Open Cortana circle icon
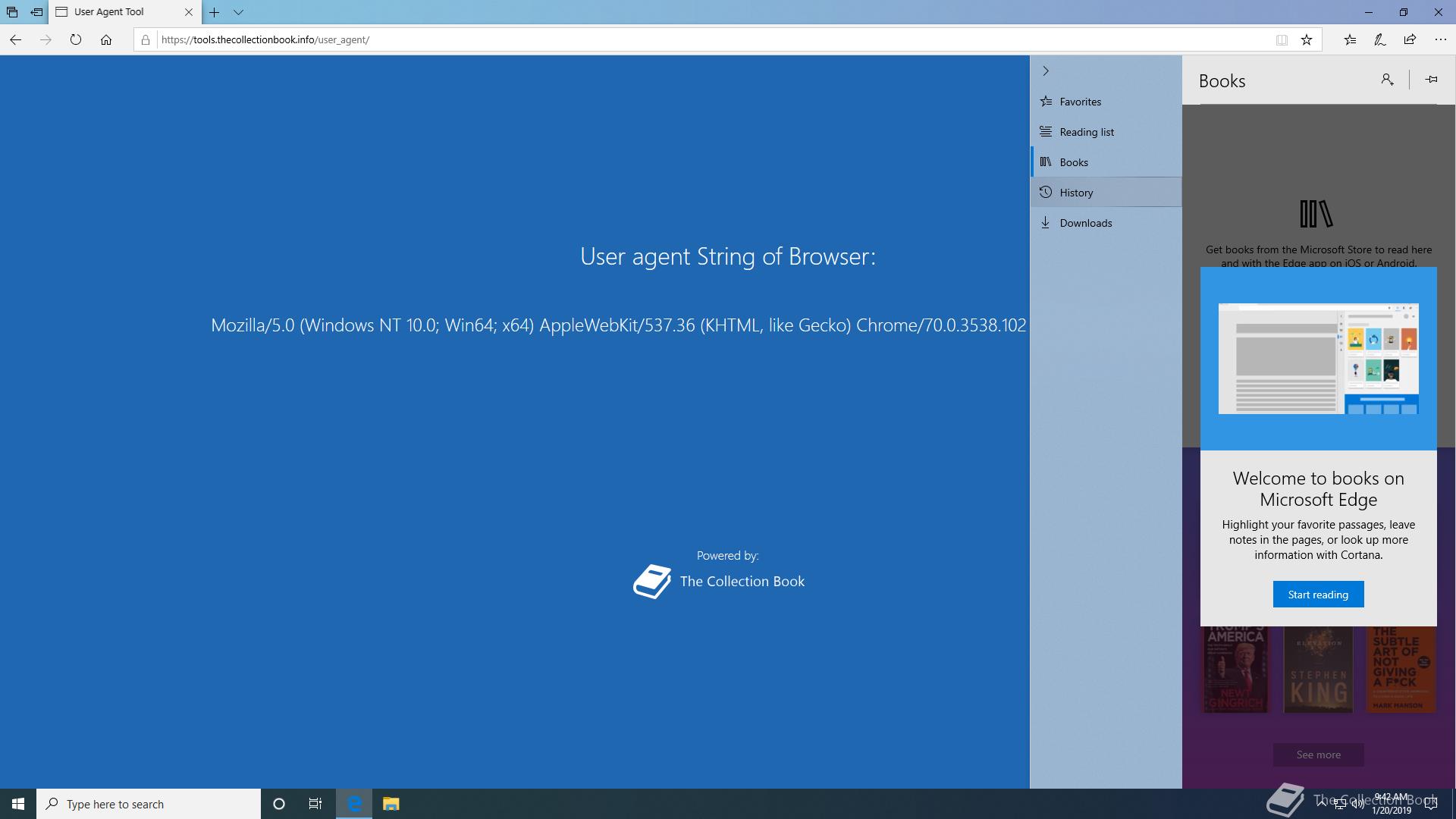The width and height of the screenshot is (1456, 819). pos(278,804)
